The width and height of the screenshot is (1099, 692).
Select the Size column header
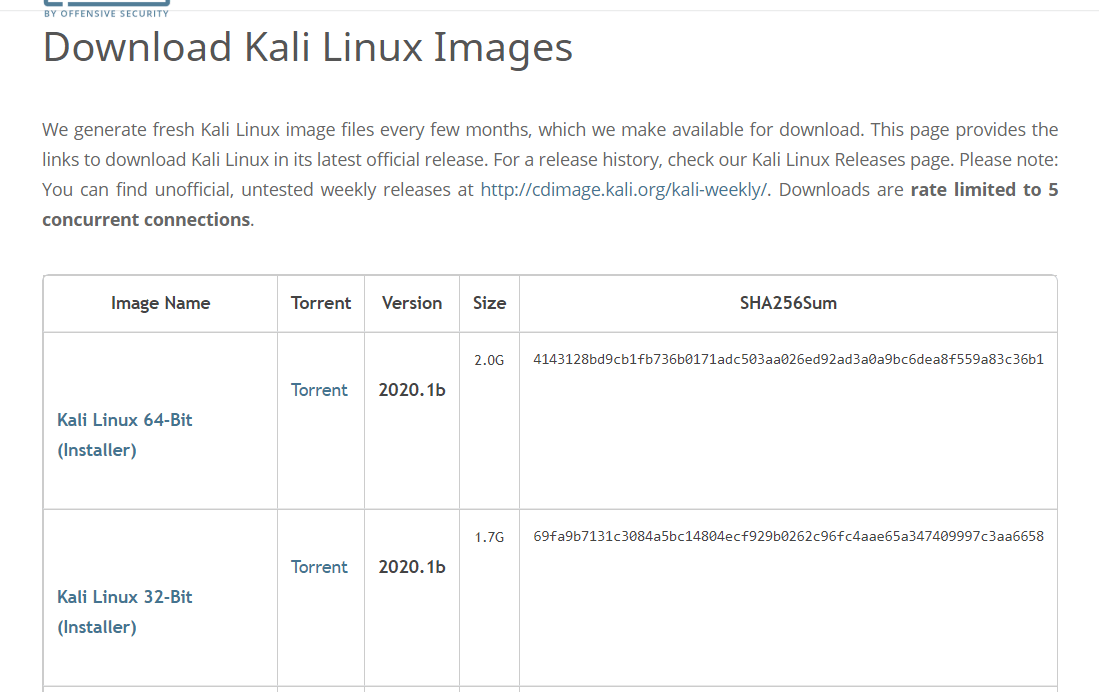[489, 303]
